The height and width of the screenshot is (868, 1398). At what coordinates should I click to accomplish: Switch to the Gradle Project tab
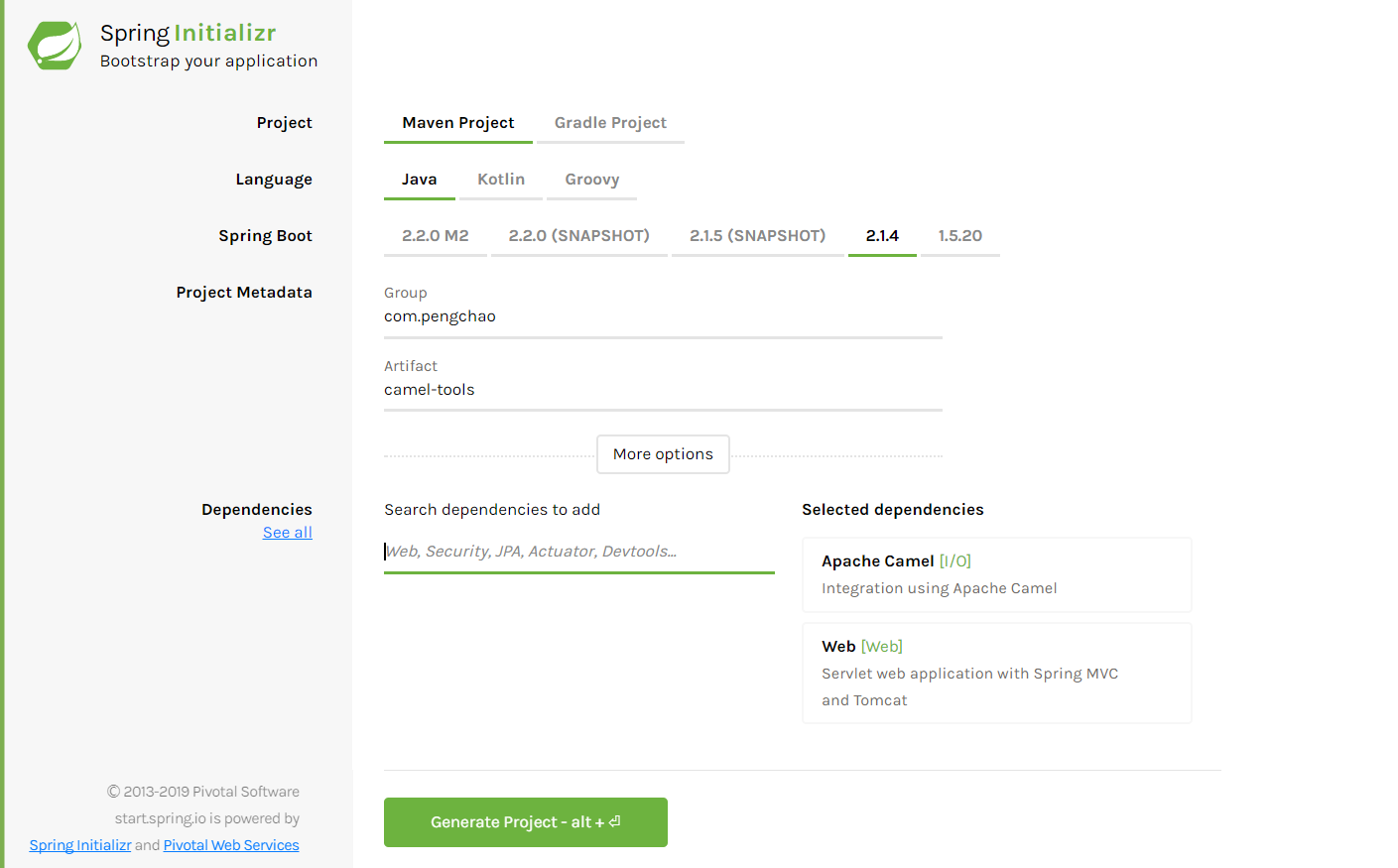(609, 122)
